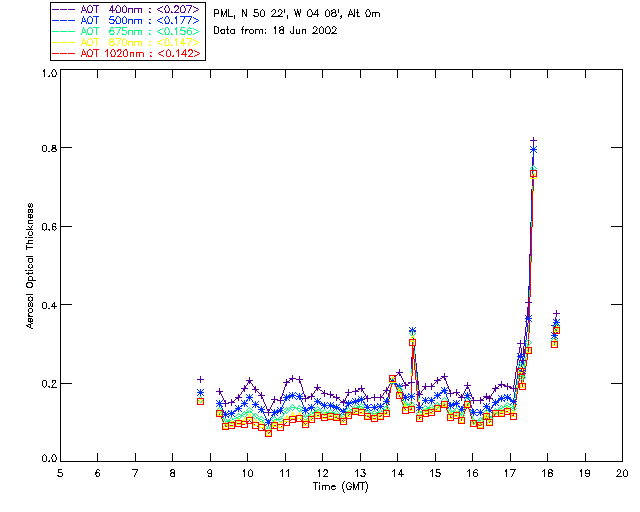Click the 0.6 y-axis tick label
The height and width of the screenshot is (512, 640).
click(x=49, y=227)
